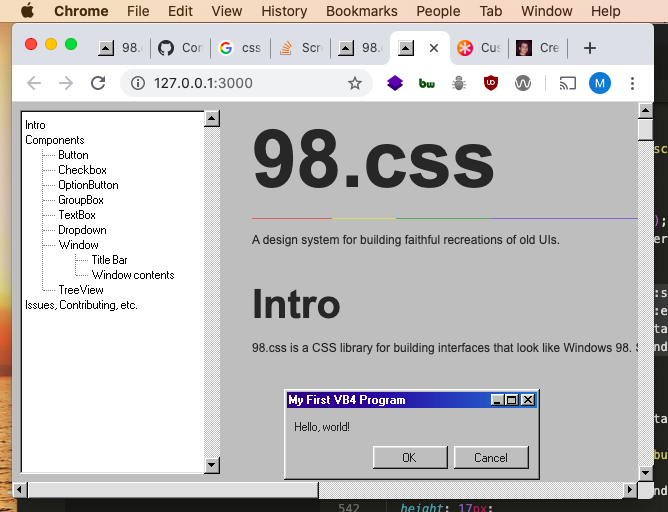Reload the page with the refresh icon
Image resolution: width=668 pixels, height=512 pixels.
[x=98, y=83]
